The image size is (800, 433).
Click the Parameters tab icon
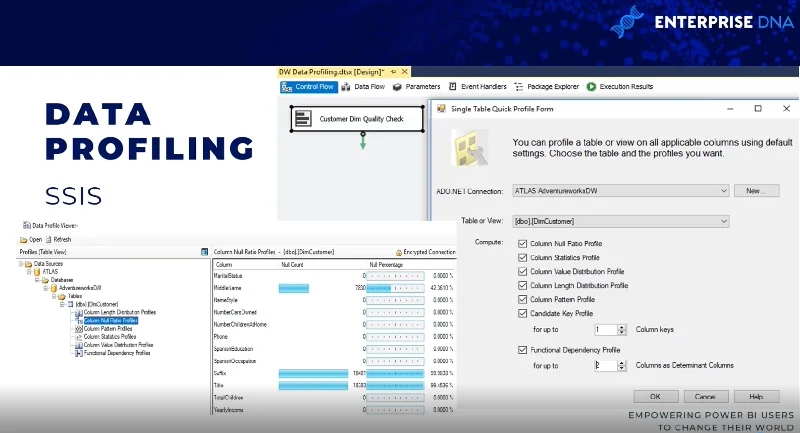397,87
